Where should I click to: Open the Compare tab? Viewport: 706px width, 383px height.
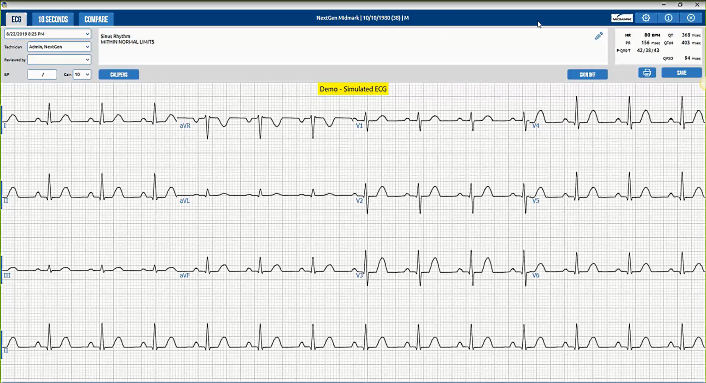96,19
